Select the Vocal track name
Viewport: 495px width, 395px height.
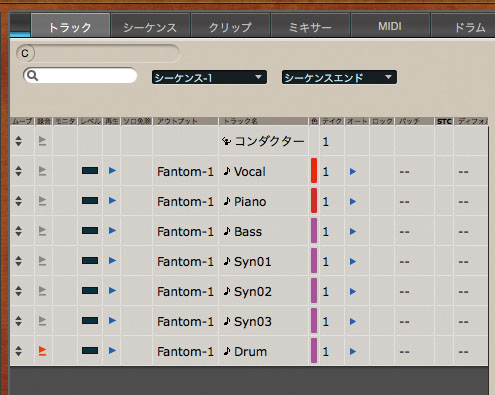(x=250, y=172)
